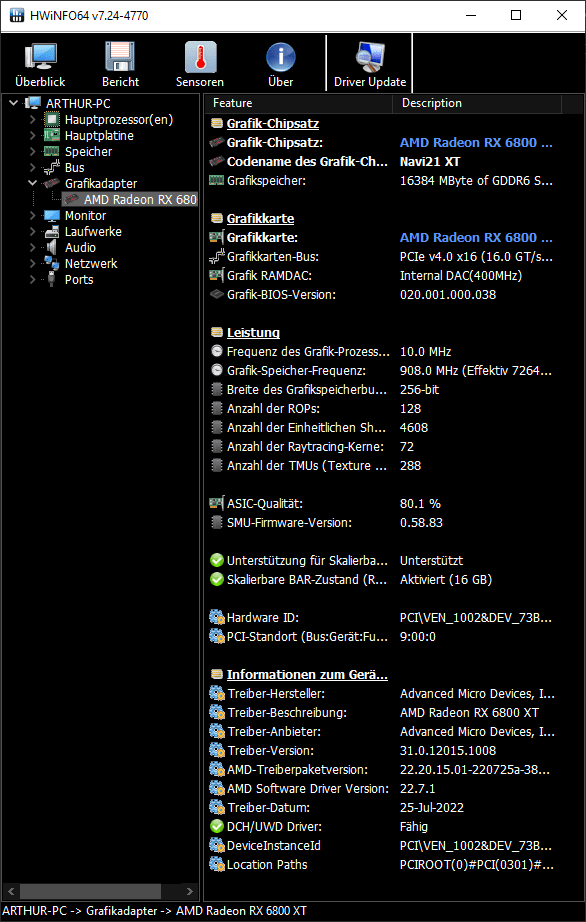The height and width of the screenshot is (922, 586).
Task: Select the Treiber-Datum 25-Jul-2022 value
Action: pos(433,808)
